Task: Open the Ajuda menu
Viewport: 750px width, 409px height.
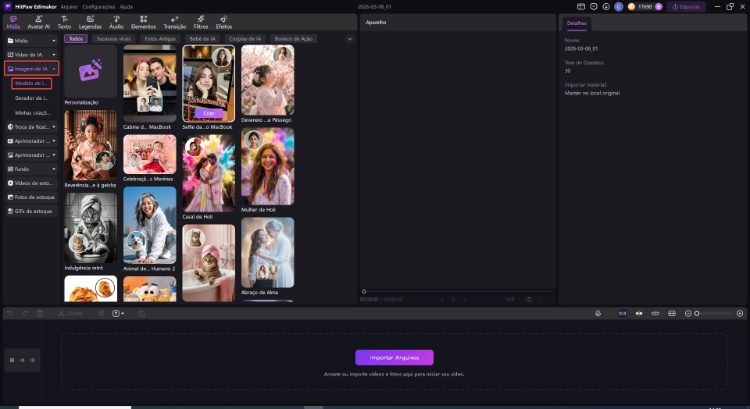Action: point(126,7)
